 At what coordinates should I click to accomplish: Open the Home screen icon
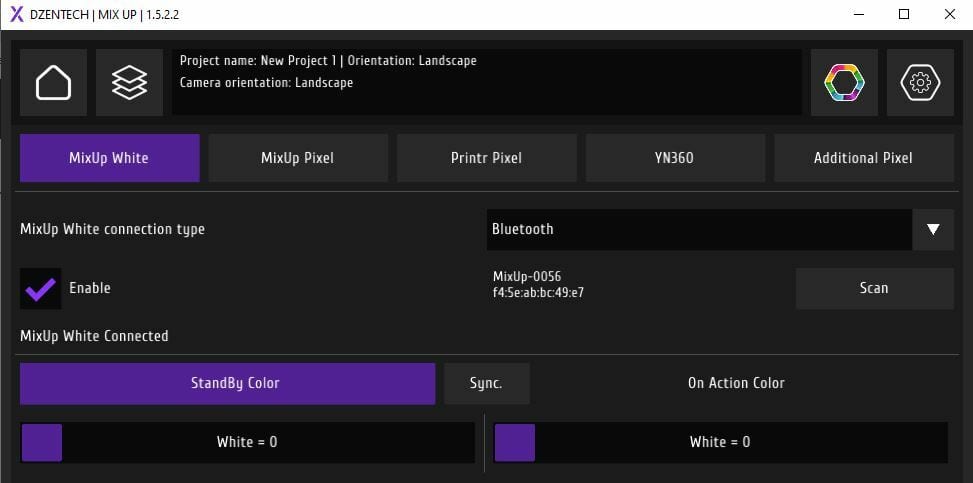click(x=53, y=83)
